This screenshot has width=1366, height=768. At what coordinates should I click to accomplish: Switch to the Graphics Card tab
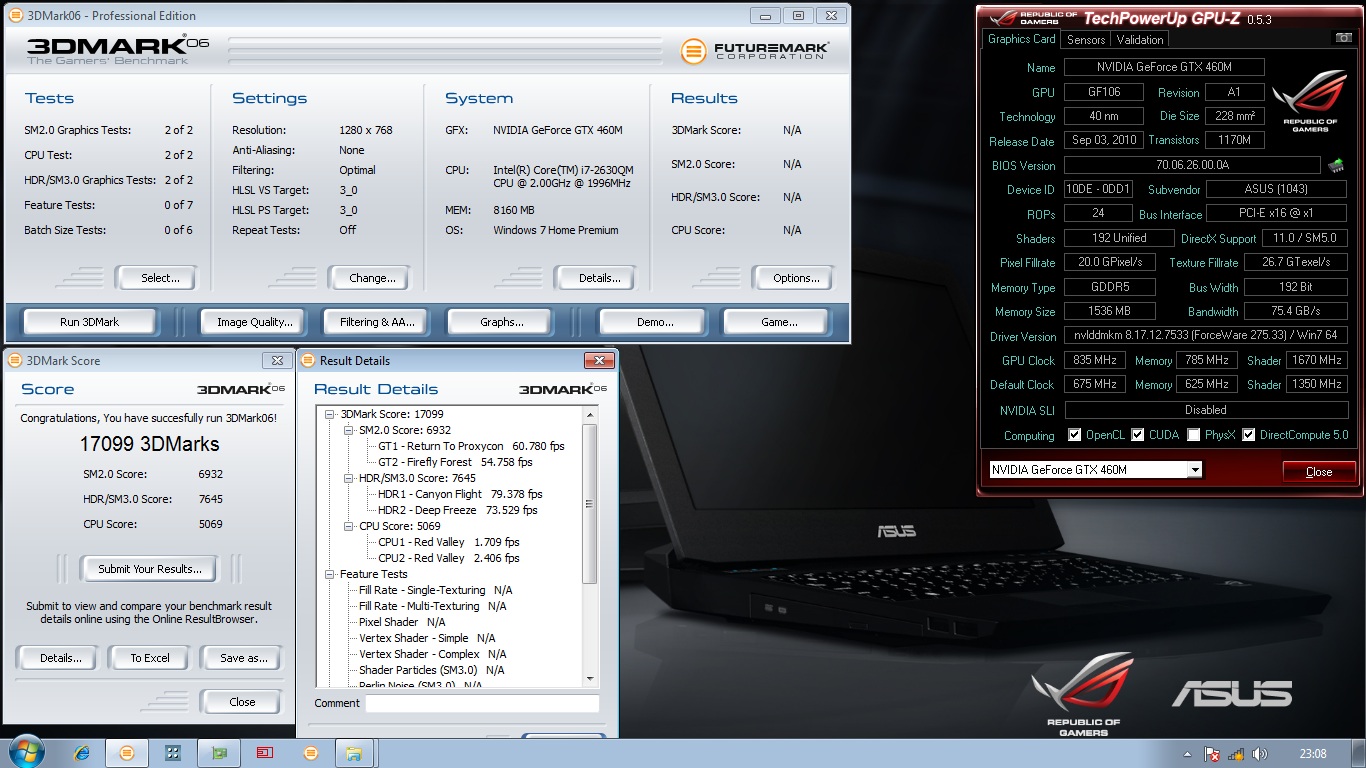[x=1021, y=39]
